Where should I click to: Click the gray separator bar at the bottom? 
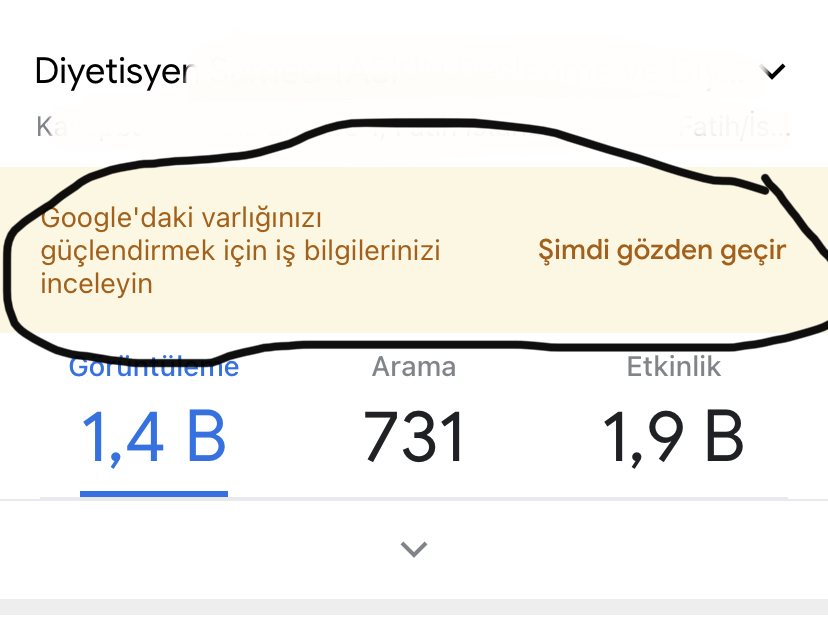(414, 607)
